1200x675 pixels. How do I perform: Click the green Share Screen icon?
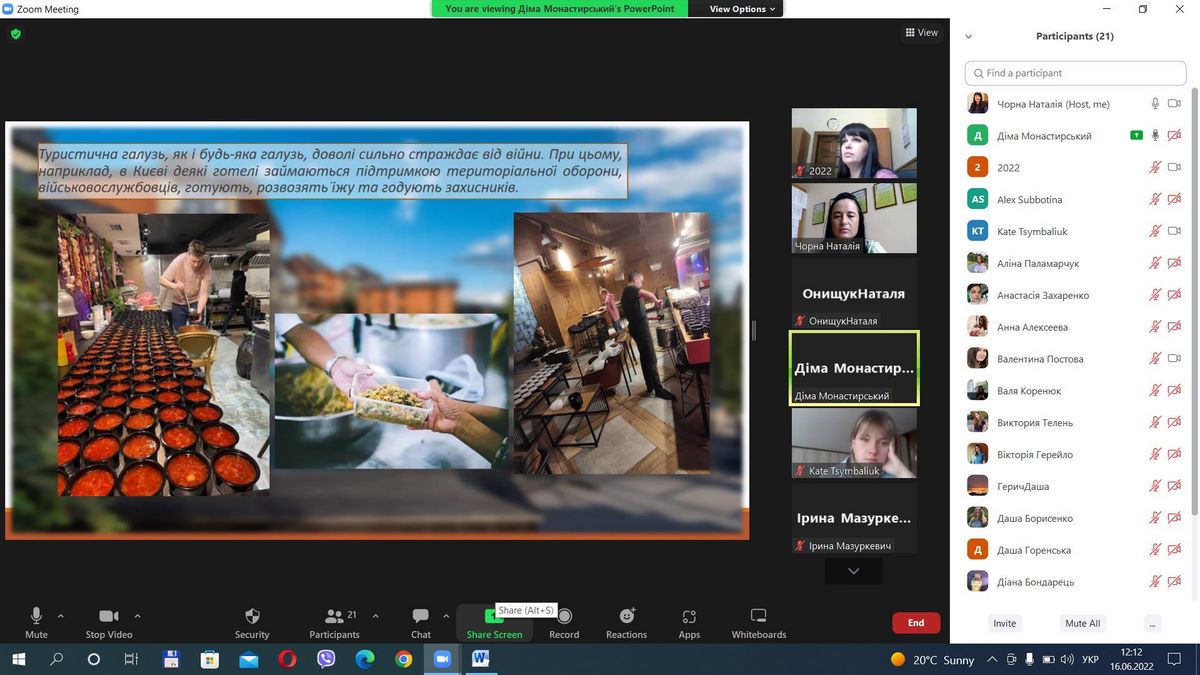[x=493, y=617]
